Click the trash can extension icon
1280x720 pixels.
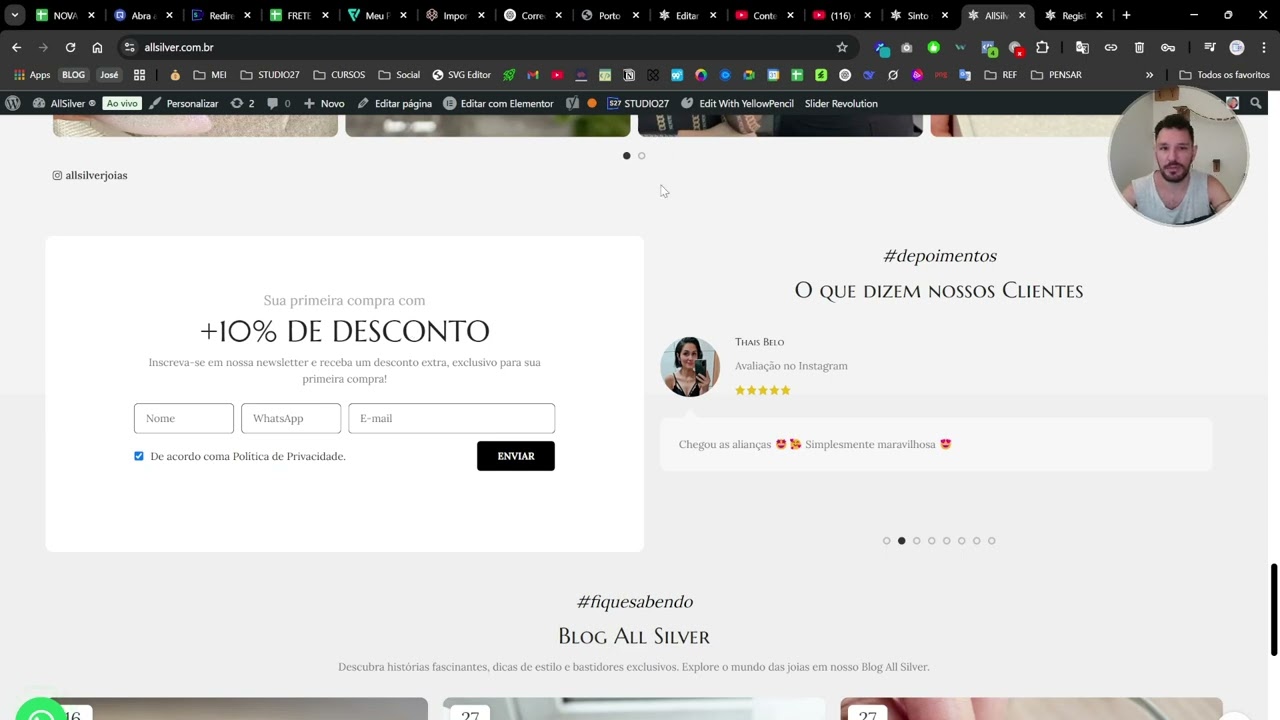tap(1139, 47)
